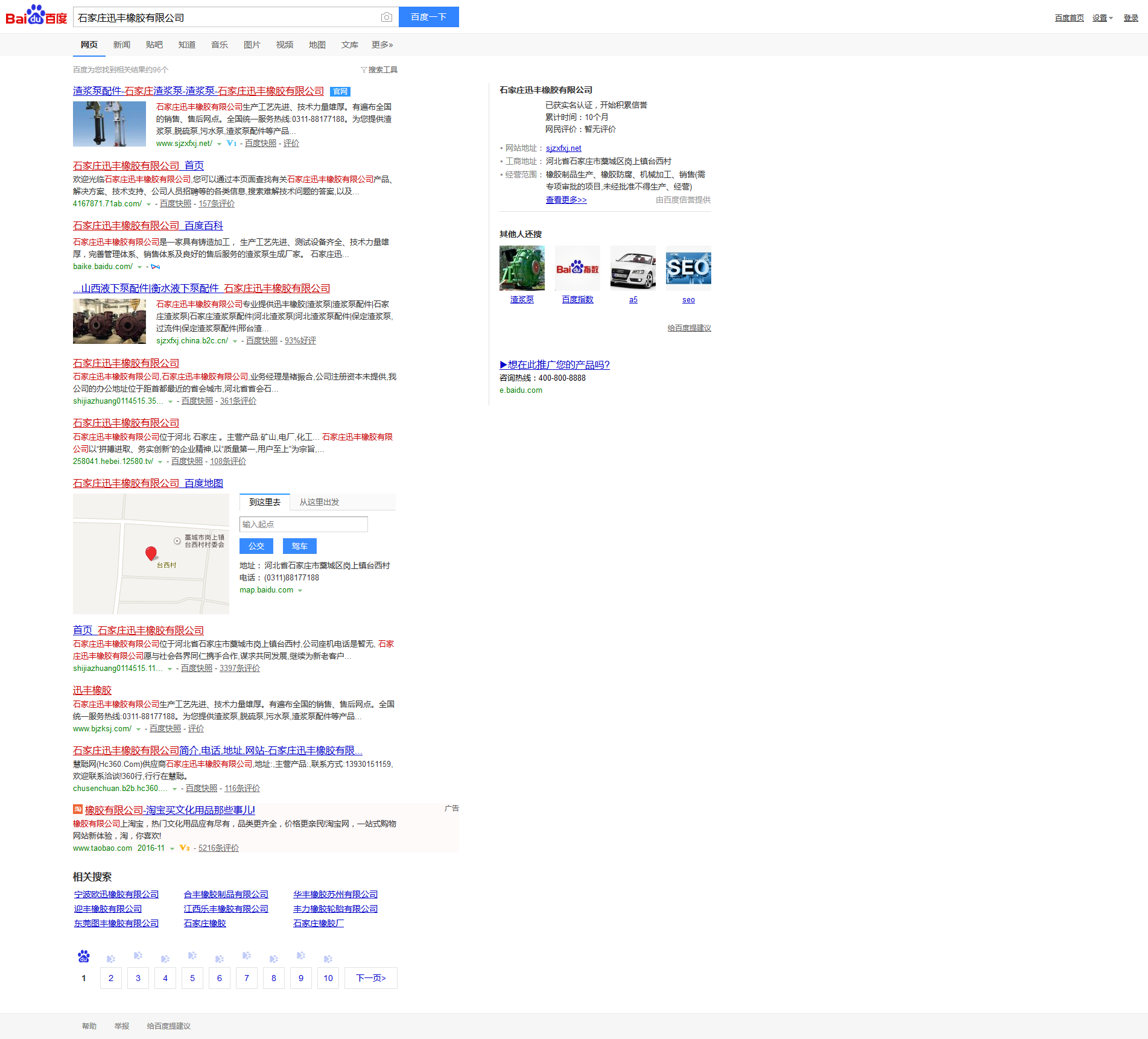This screenshot has width=1148, height=1039.
Task: Open camera image search icon
Action: pos(387,17)
